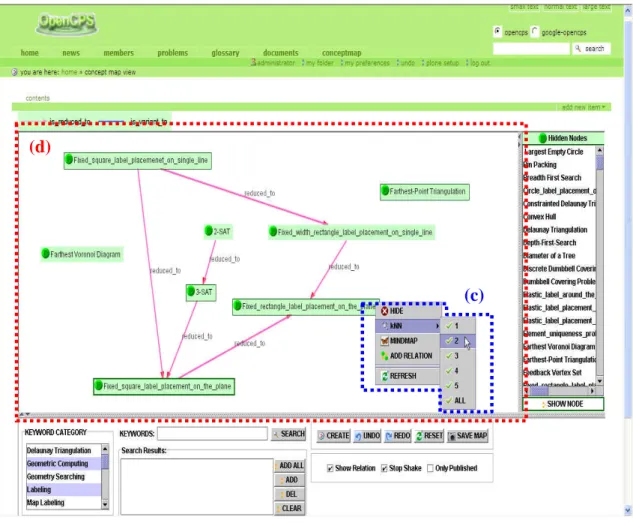
Task: Select the google-opencps radio button
Action: [x=534, y=31]
